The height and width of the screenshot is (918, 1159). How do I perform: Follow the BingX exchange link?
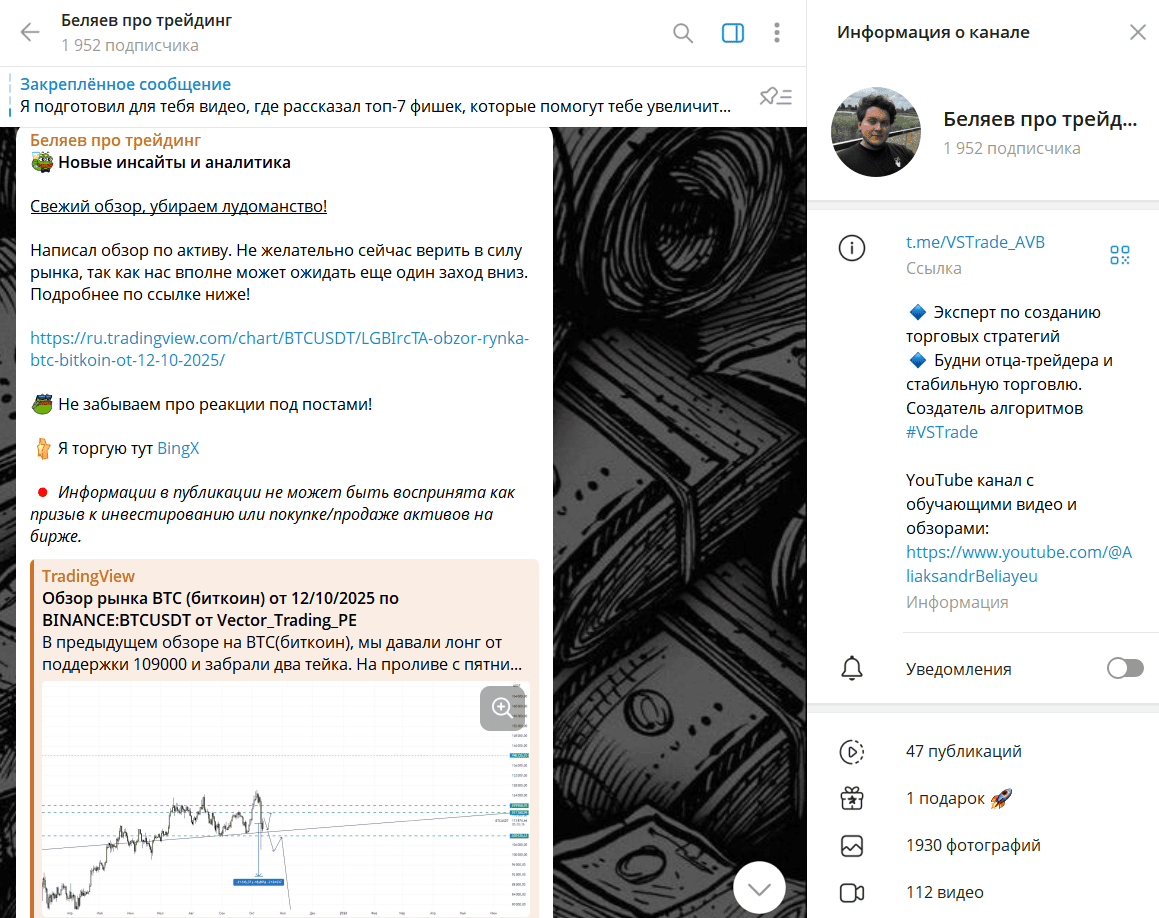(178, 449)
